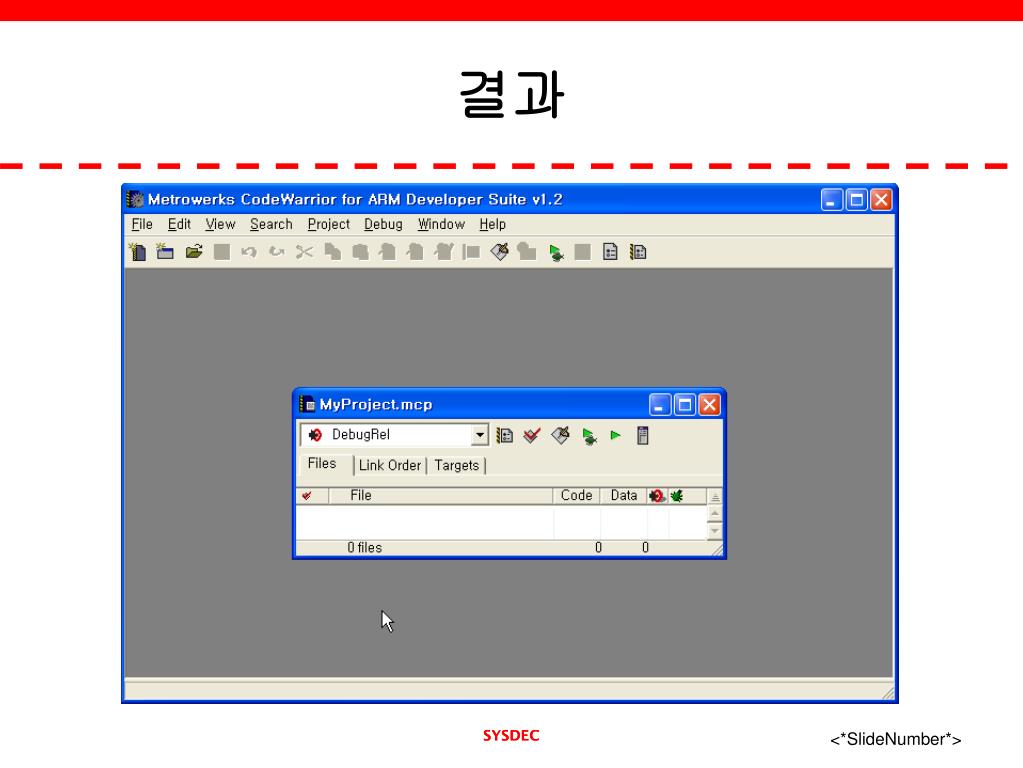Screen dimensions: 1023x768
Task: Close the CodeWarrior main window
Action: point(881,200)
